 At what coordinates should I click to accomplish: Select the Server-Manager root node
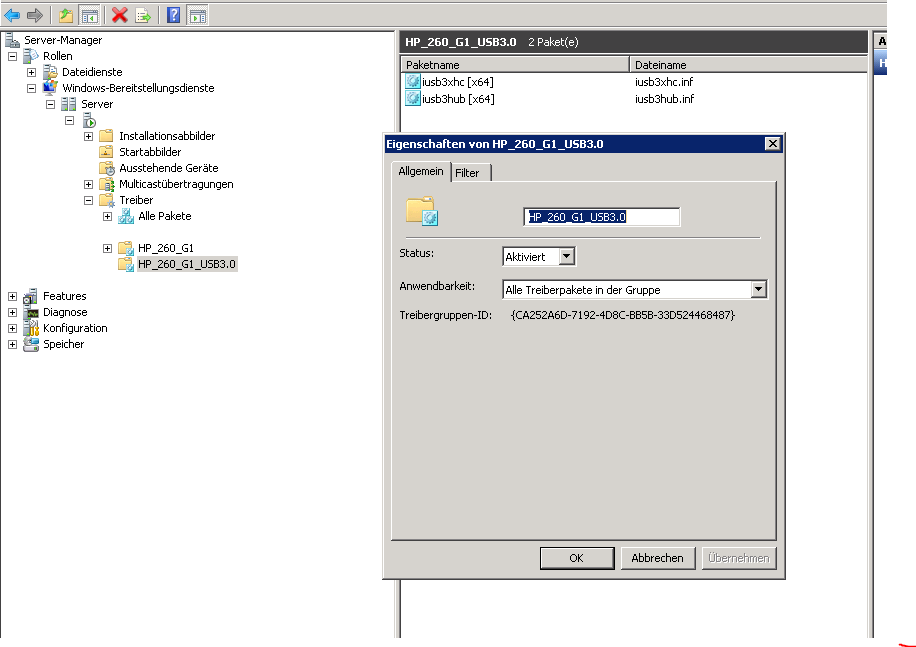pos(63,40)
